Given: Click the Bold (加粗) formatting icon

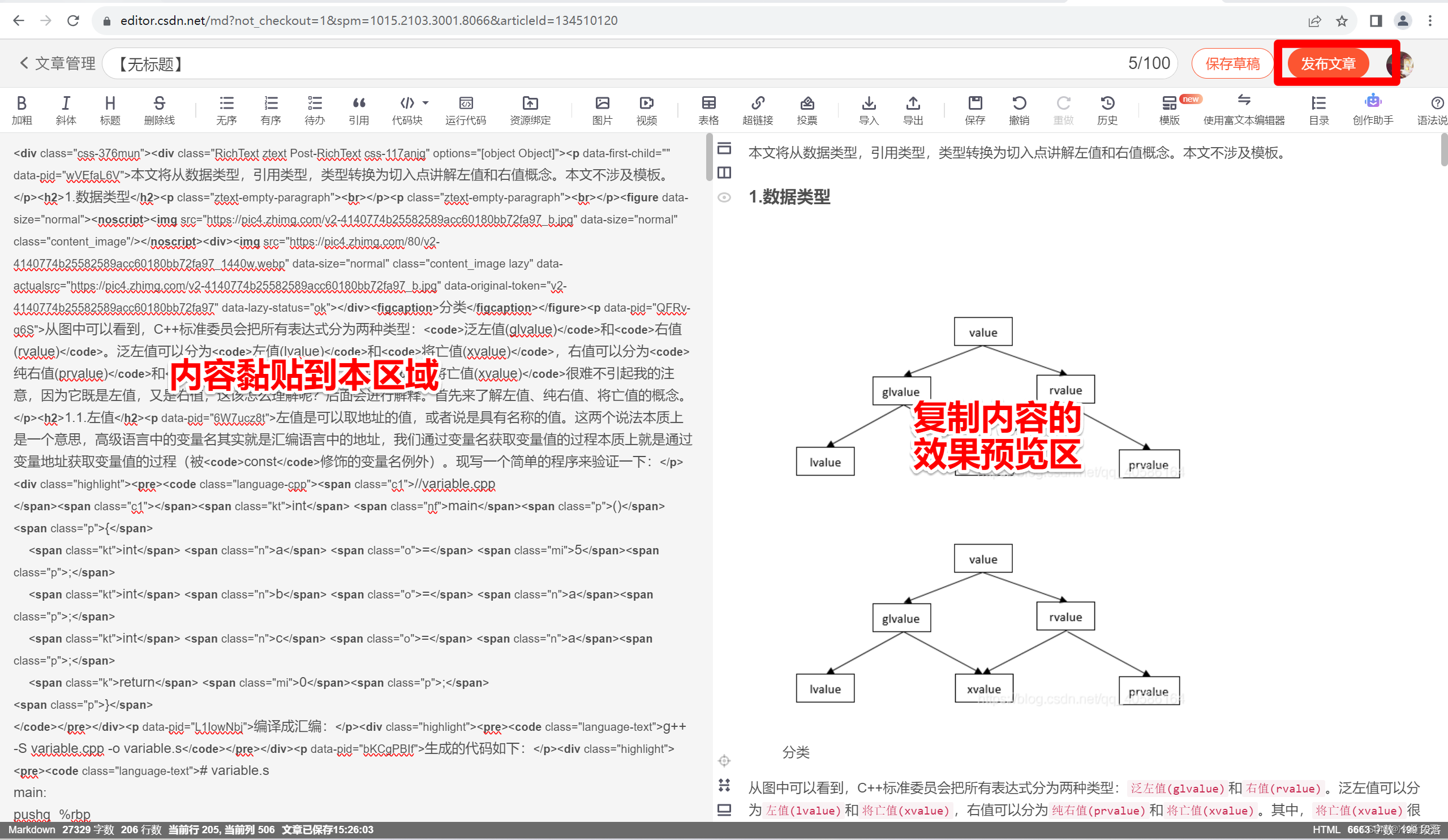Looking at the screenshot, I should [x=22, y=104].
